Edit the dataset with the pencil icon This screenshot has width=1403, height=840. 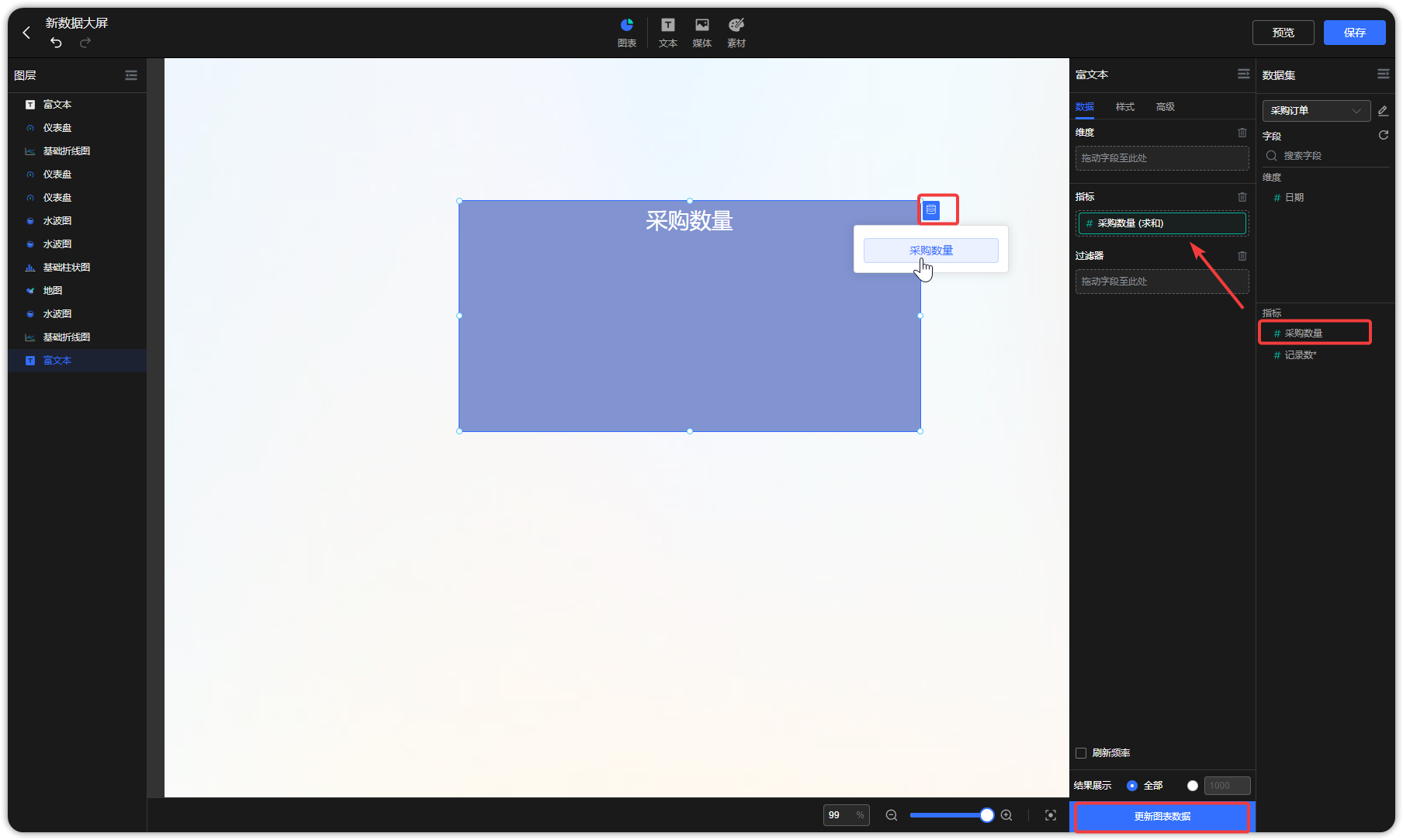click(x=1383, y=111)
